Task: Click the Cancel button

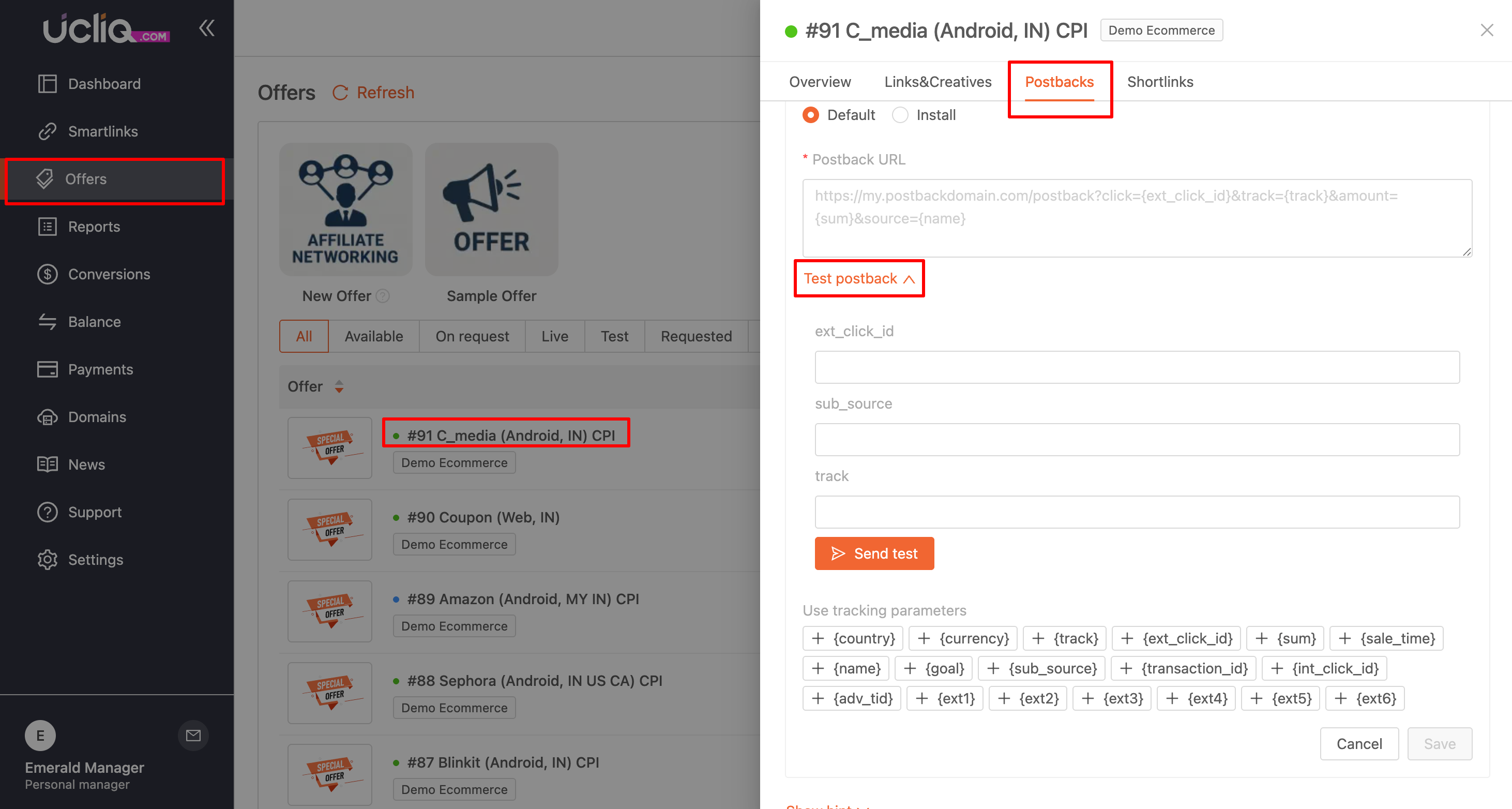Action: pos(1359,744)
